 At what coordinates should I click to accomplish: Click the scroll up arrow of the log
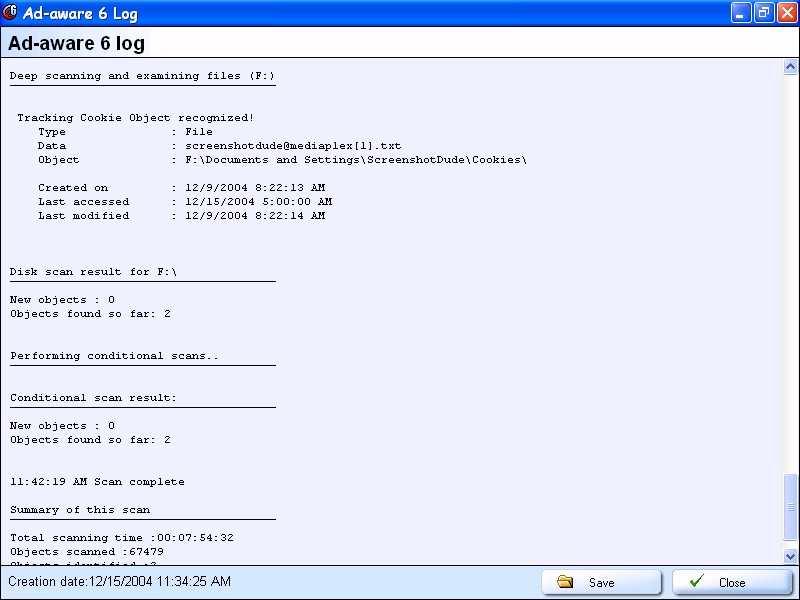(x=790, y=67)
